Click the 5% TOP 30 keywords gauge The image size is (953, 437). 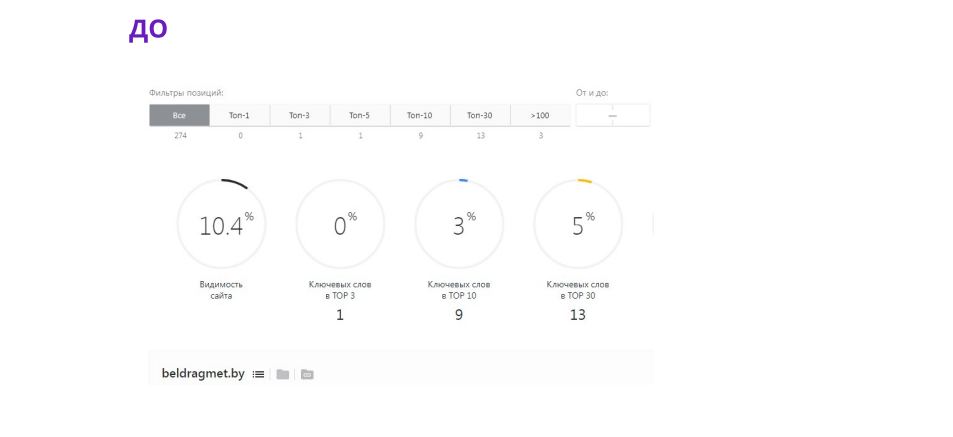coord(578,225)
